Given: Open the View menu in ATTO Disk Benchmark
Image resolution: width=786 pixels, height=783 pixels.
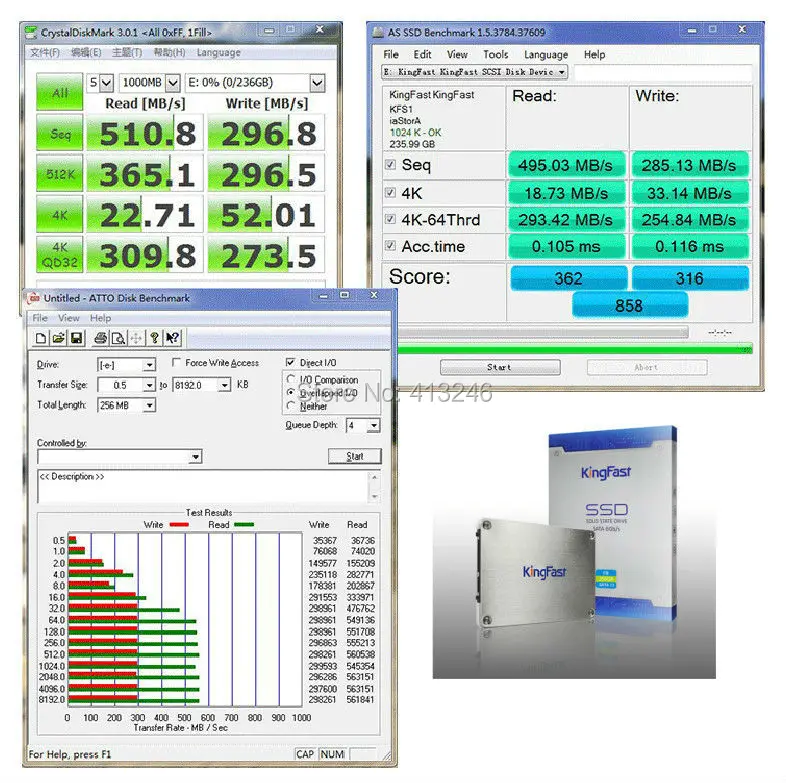Looking at the screenshot, I should click(x=69, y=318).
